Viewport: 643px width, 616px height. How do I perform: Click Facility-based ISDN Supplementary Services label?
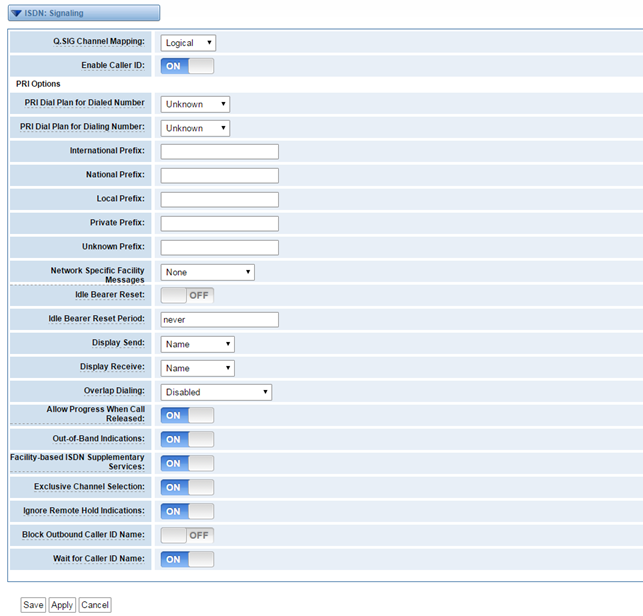click(x=78, y=462)
